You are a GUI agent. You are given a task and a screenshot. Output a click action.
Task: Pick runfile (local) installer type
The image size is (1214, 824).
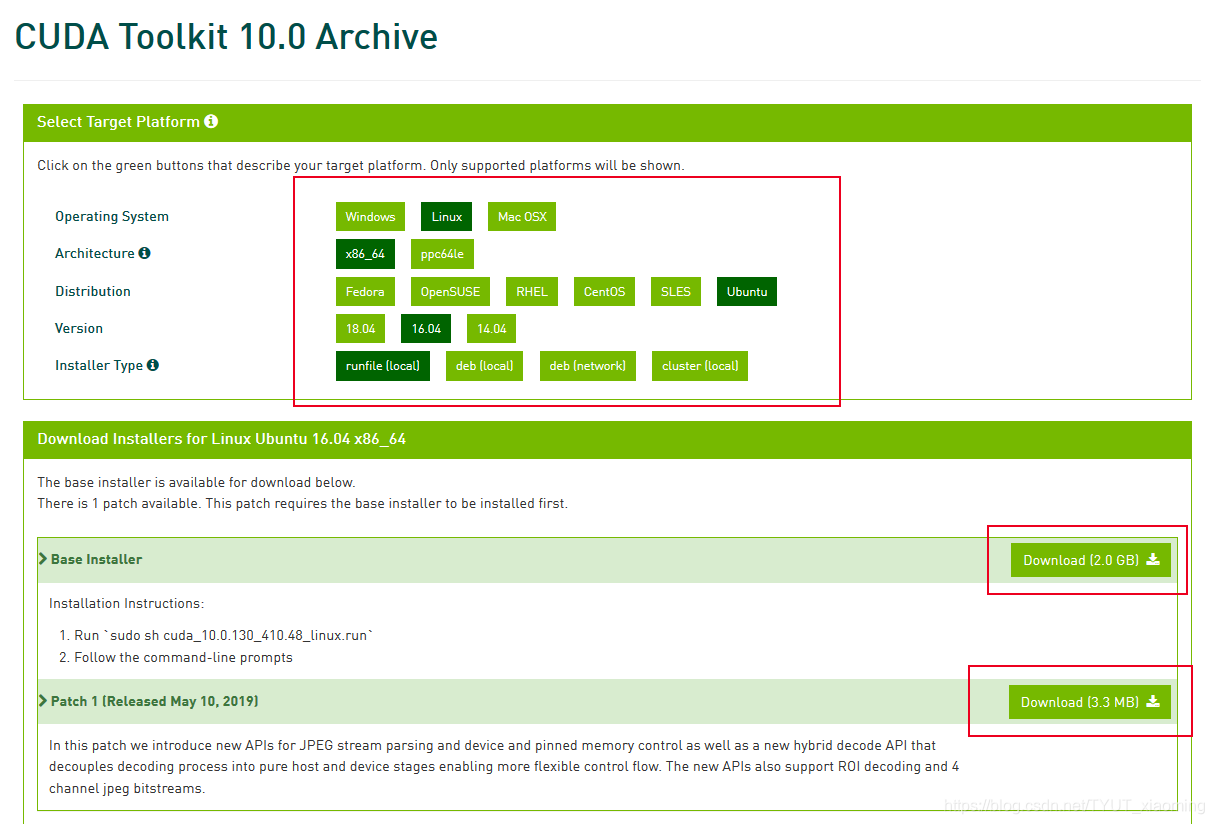[x=383, y=366]
